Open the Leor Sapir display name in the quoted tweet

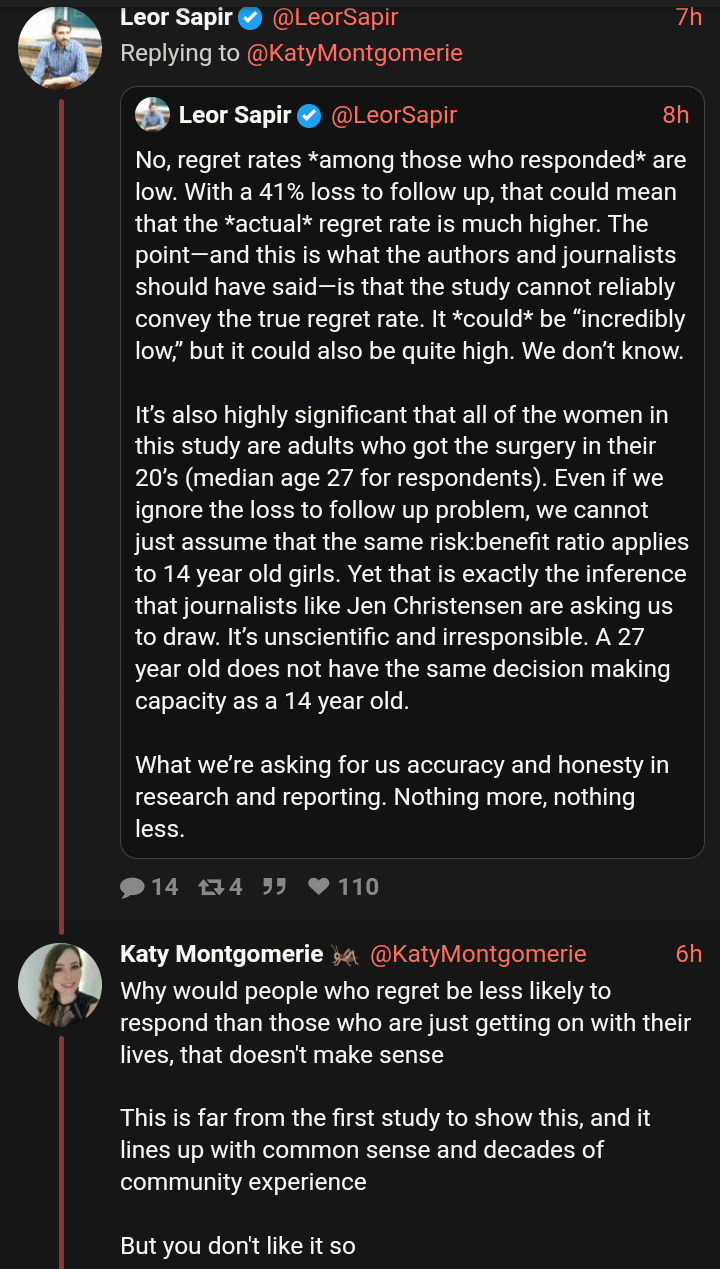(x=235, y=115)
